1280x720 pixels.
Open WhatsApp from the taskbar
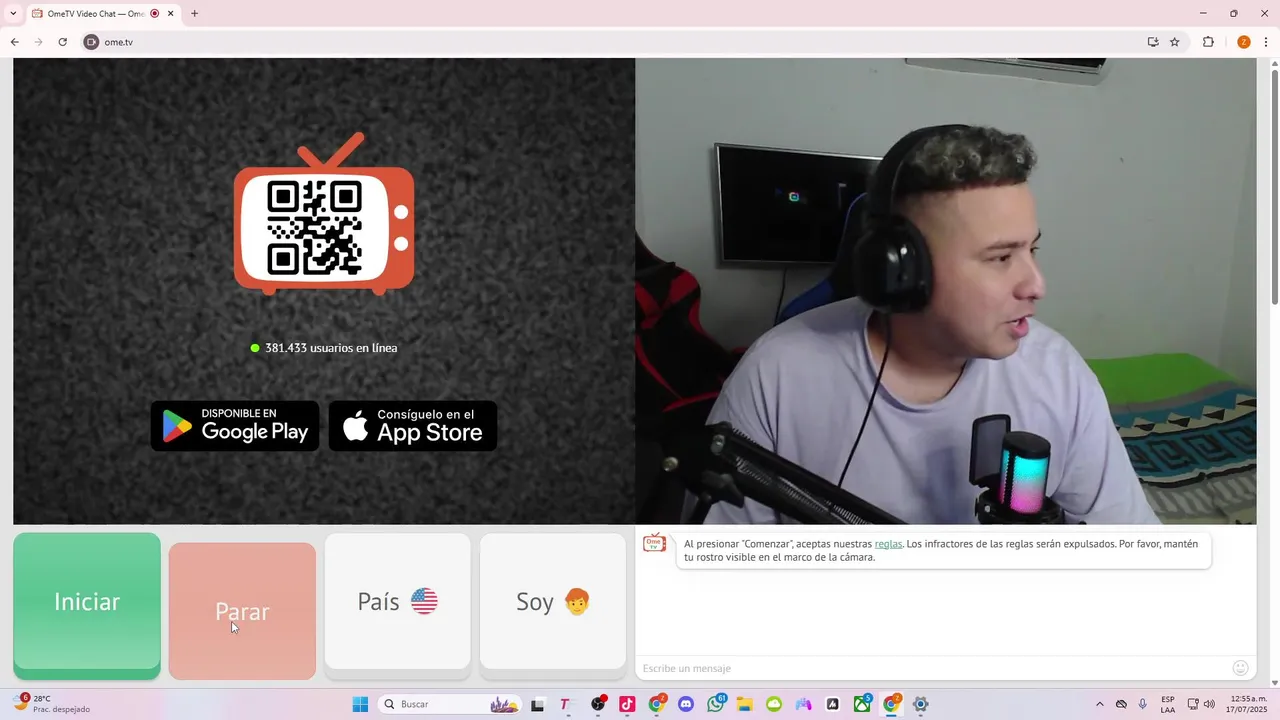pos(715,704)
